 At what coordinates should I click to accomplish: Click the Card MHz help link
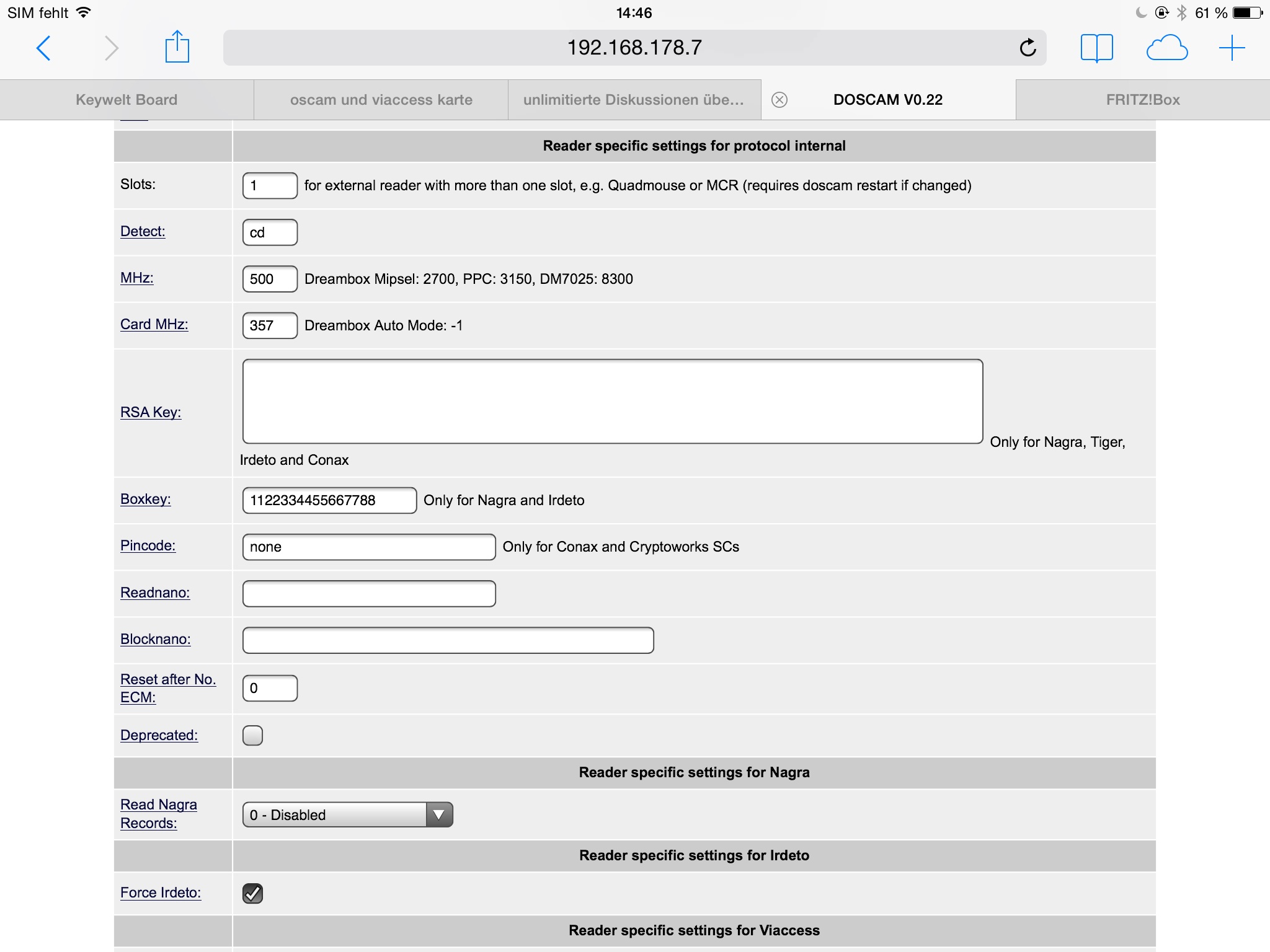(154, 324)
